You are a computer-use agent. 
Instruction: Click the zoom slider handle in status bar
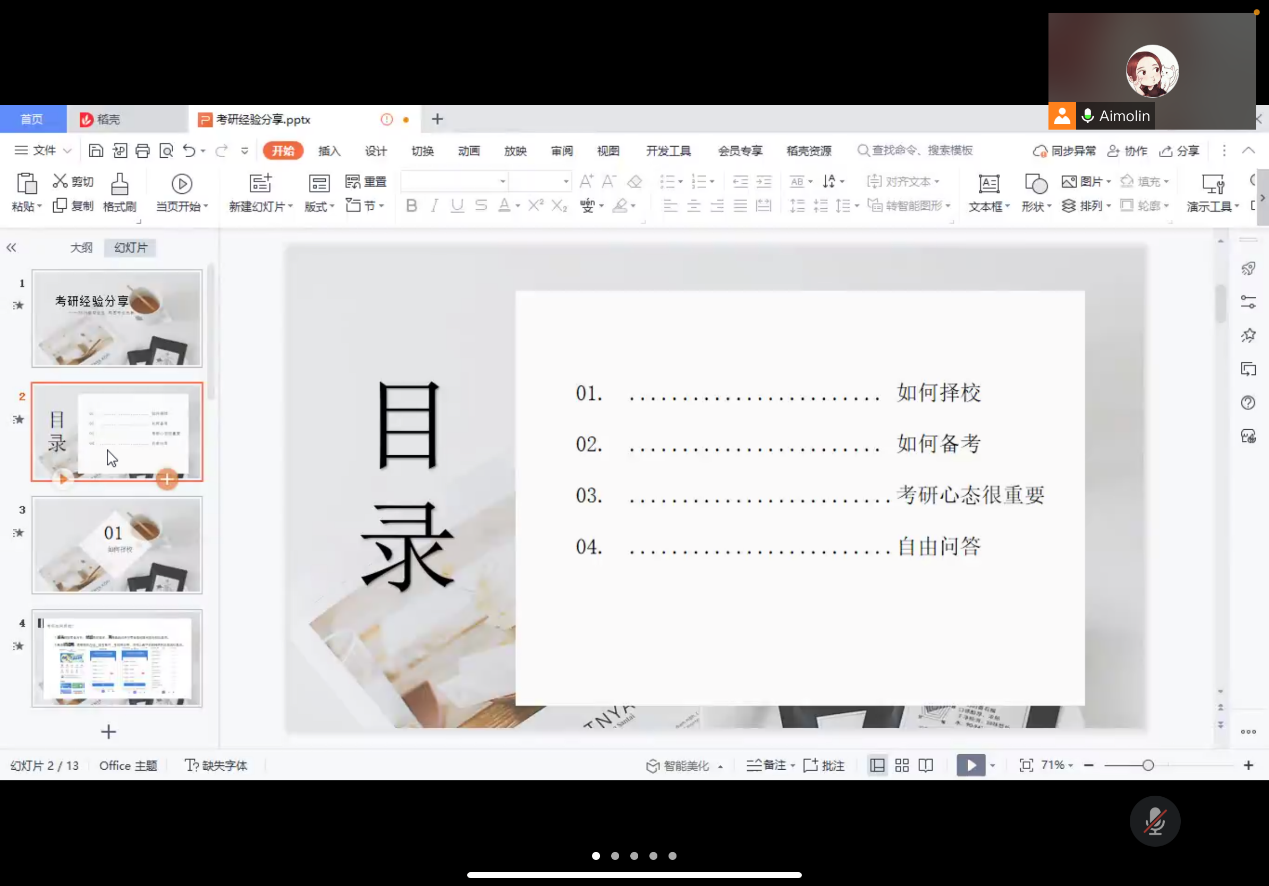pos(1148,765)
